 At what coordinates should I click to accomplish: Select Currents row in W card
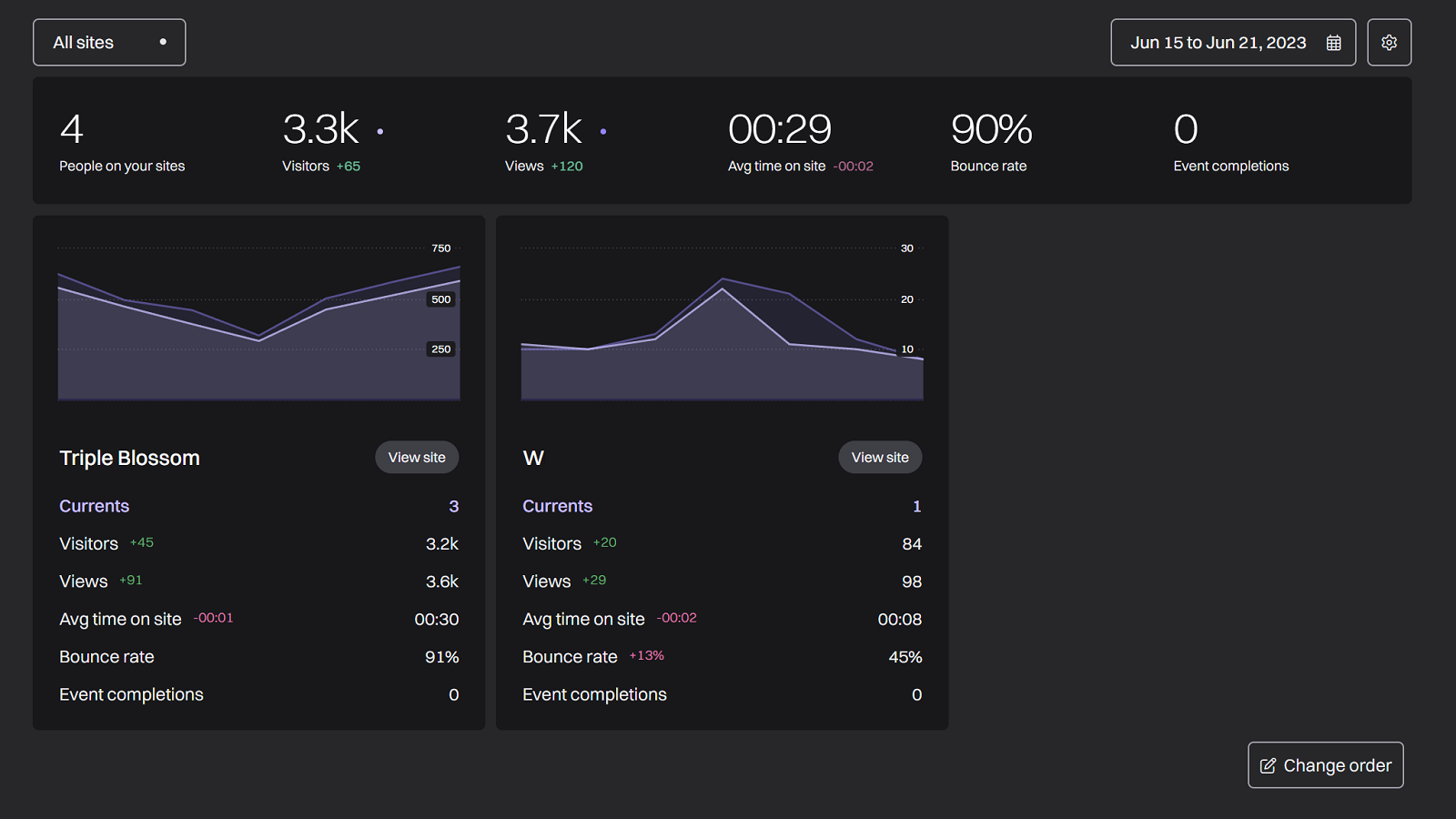click(x=722, y=506)
